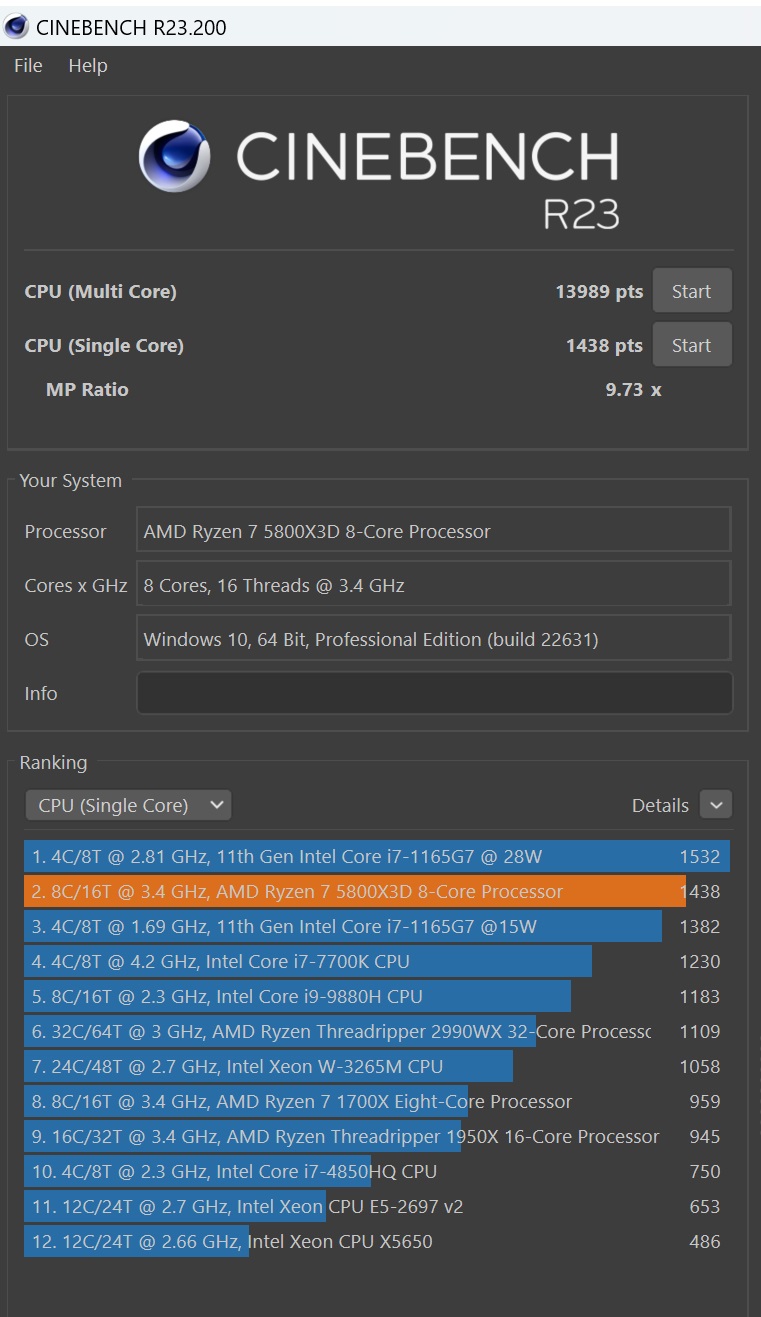Image resolution: width=761 pixels, height=1317 pixels.
Task: Select the Core i7-1165G7 @ 28W ranking entry
Action: 377,857
